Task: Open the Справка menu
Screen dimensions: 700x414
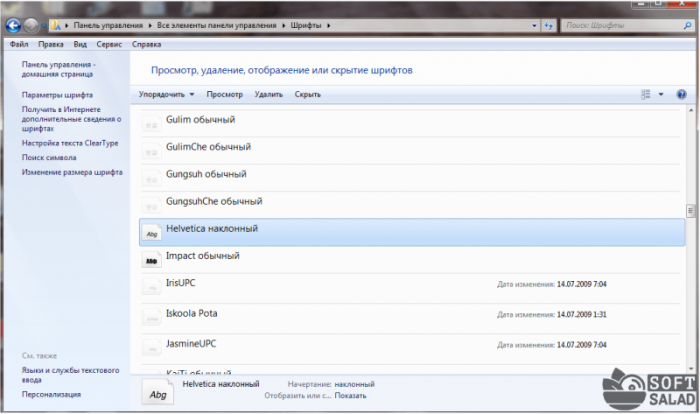Action: pyautogui.click(x=146, y=44)
